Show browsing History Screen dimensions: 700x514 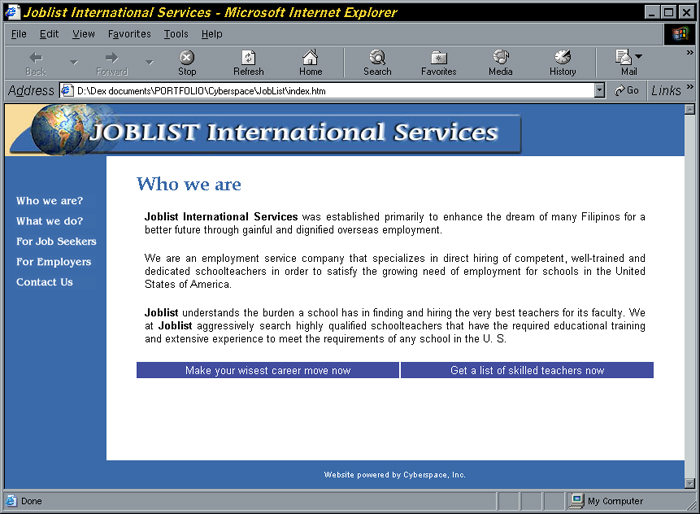562,63
